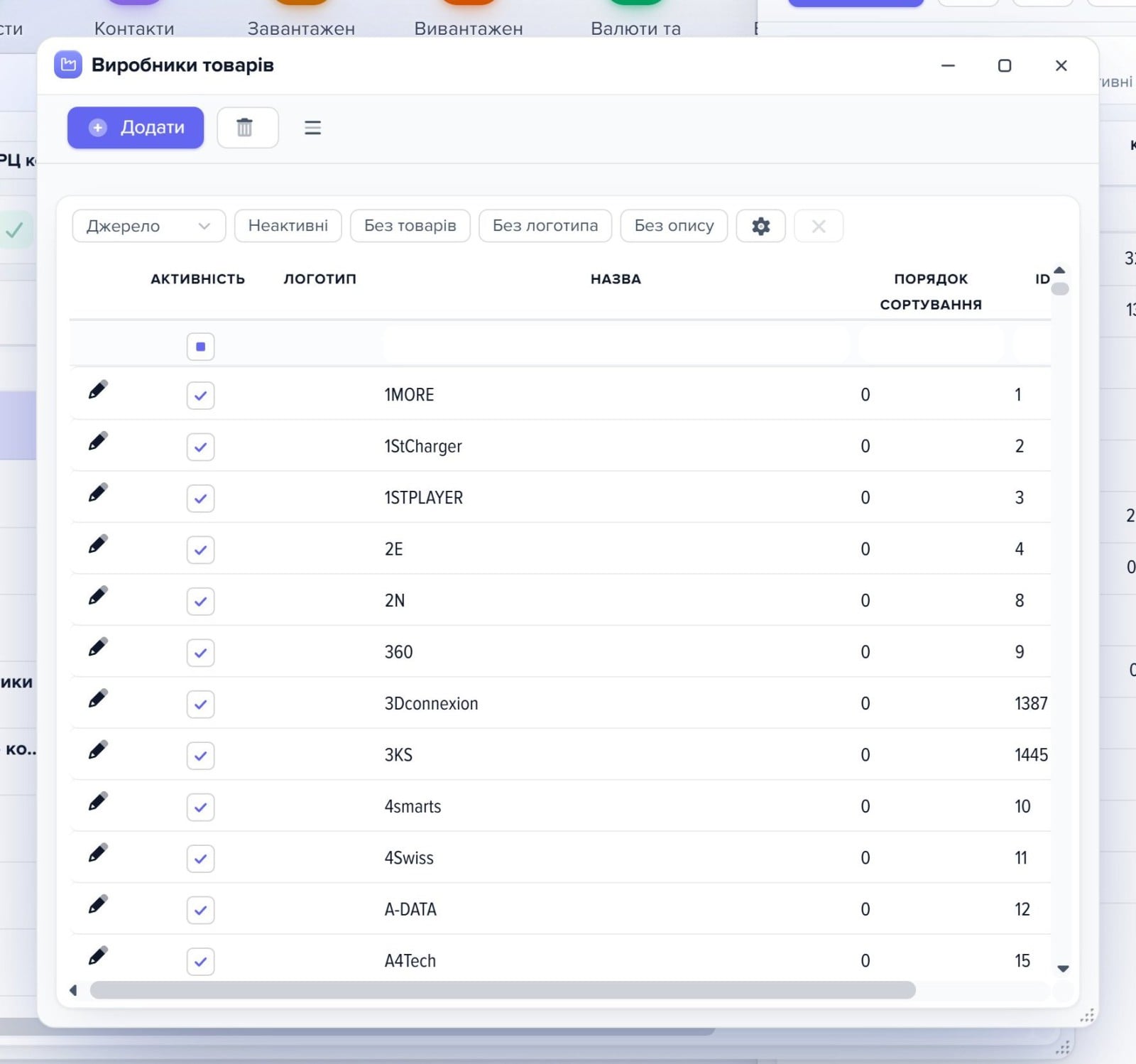Click the Додати button
This screenshot has height=1064, width=1136.
pyautogui.click(x=136, y=128)
